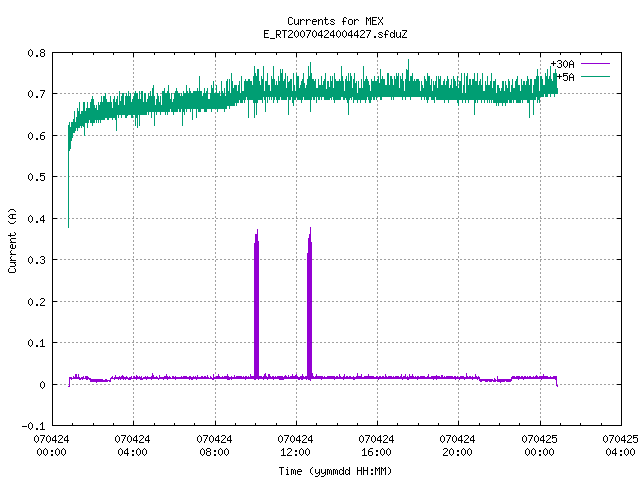The width and height of the screenshot is (640, 480).
Task: Click the 0.7 y-axis tick label
Action: [36, 94]
